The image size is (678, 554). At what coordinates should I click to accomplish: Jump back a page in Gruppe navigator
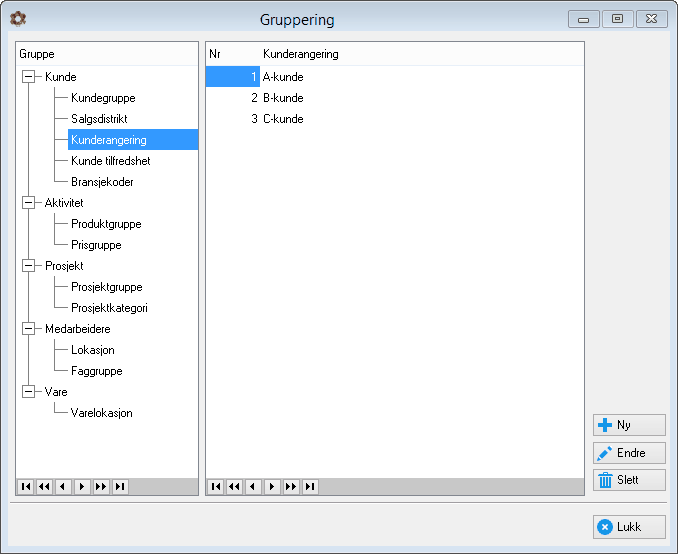44,487
